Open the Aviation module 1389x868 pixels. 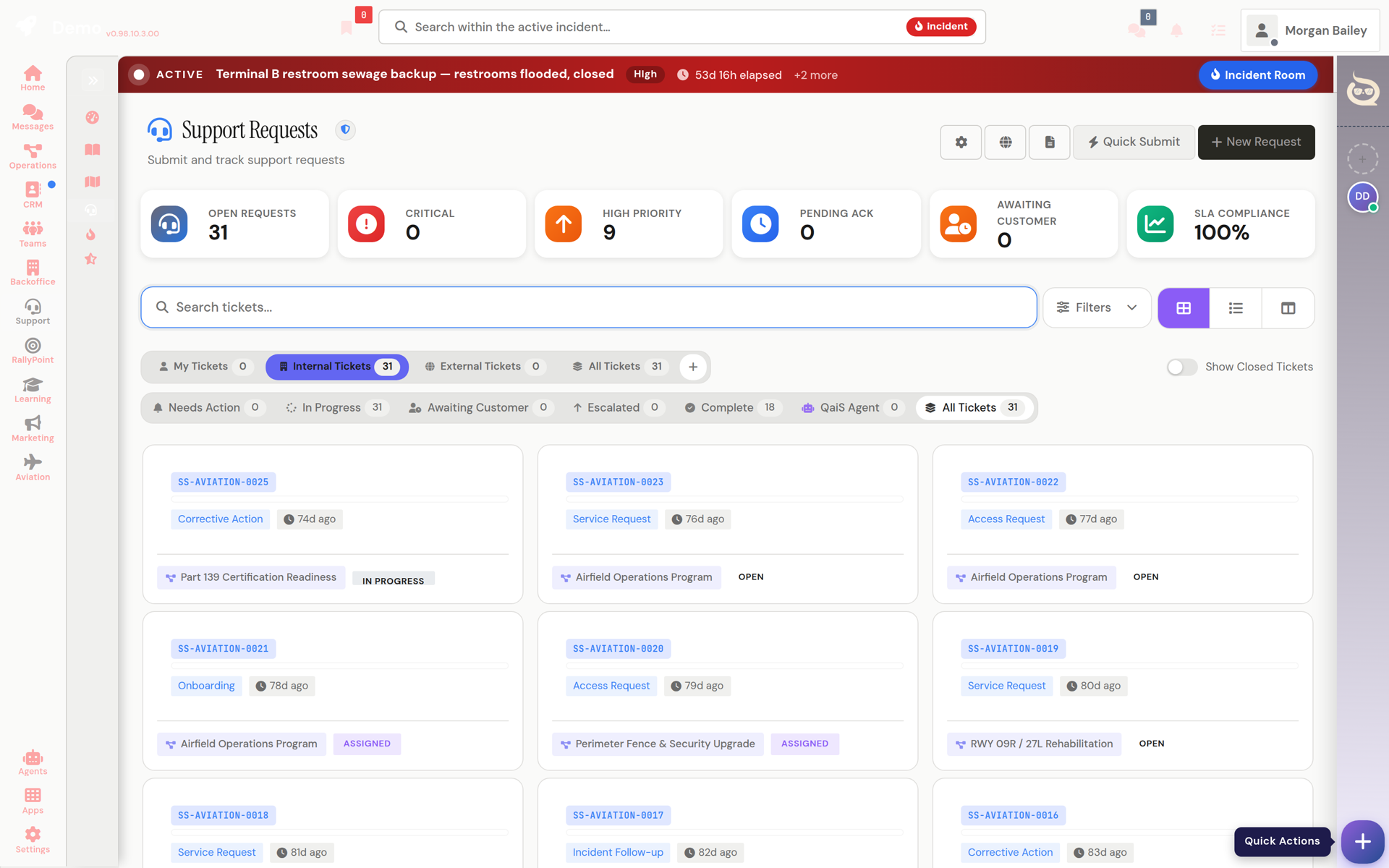point(33,469)
